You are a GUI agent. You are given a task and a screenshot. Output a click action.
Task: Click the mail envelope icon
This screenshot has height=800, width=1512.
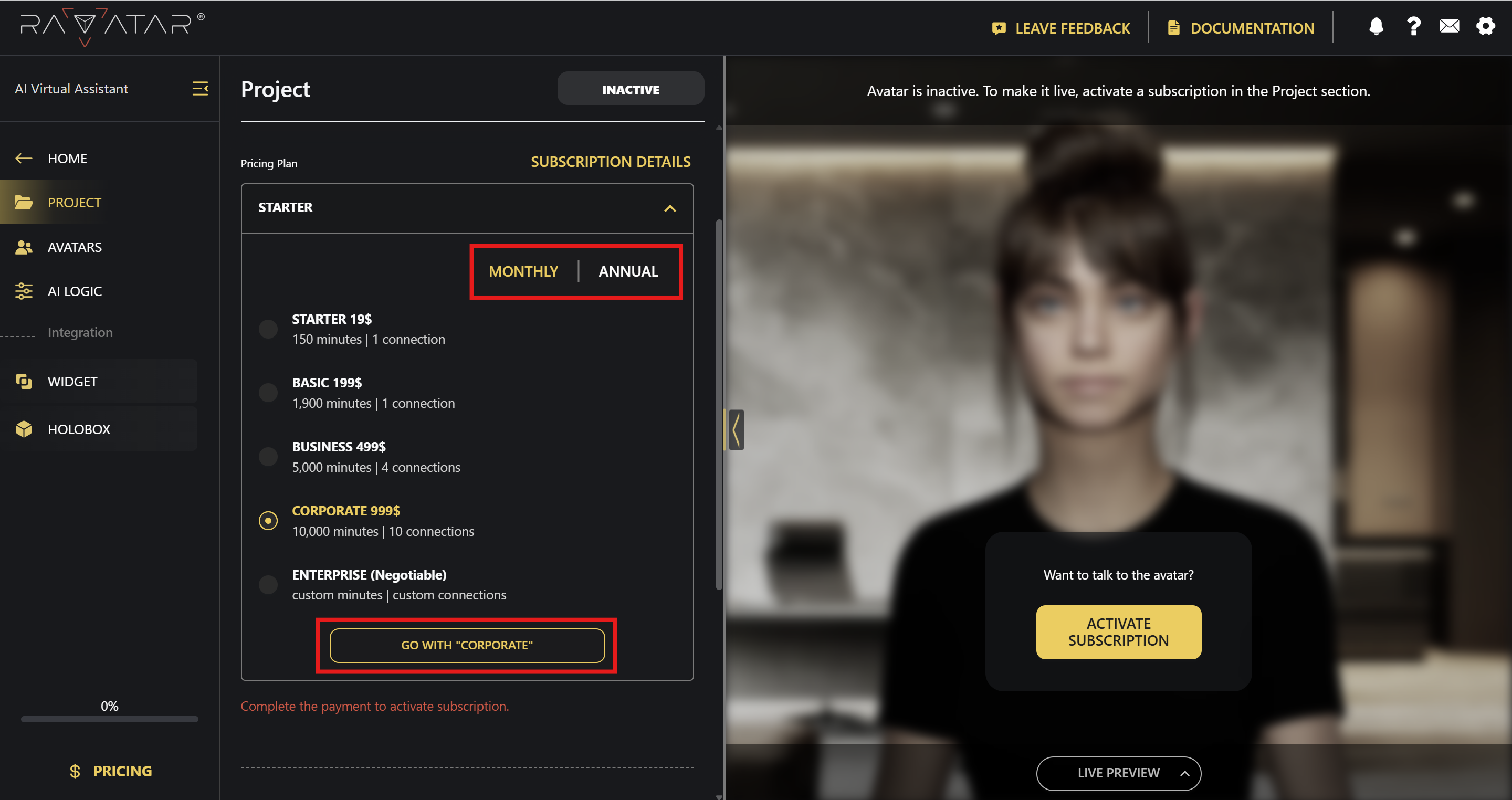[x=1449, y=26]
